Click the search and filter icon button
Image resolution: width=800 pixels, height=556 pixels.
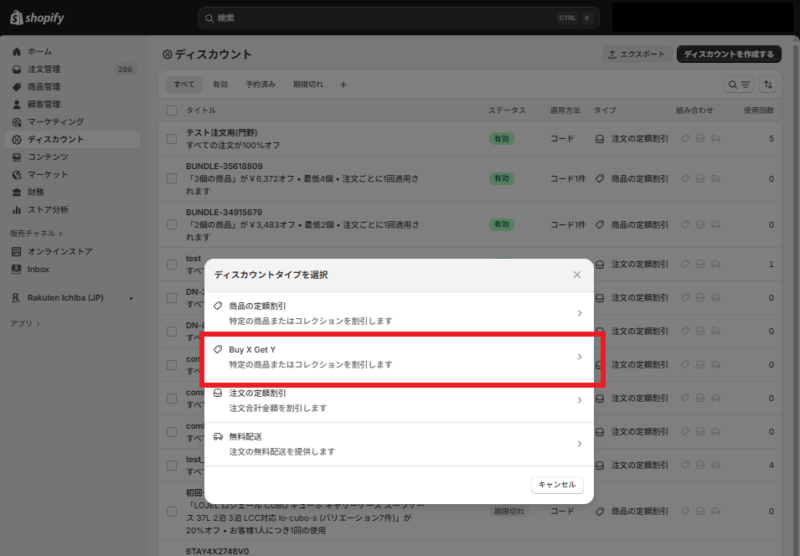[739, 85]
